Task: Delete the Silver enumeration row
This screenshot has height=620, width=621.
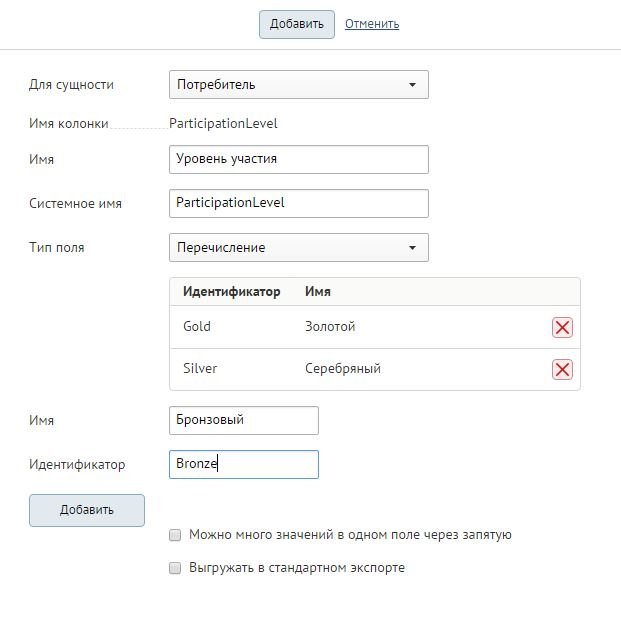Action: point(562,369)
